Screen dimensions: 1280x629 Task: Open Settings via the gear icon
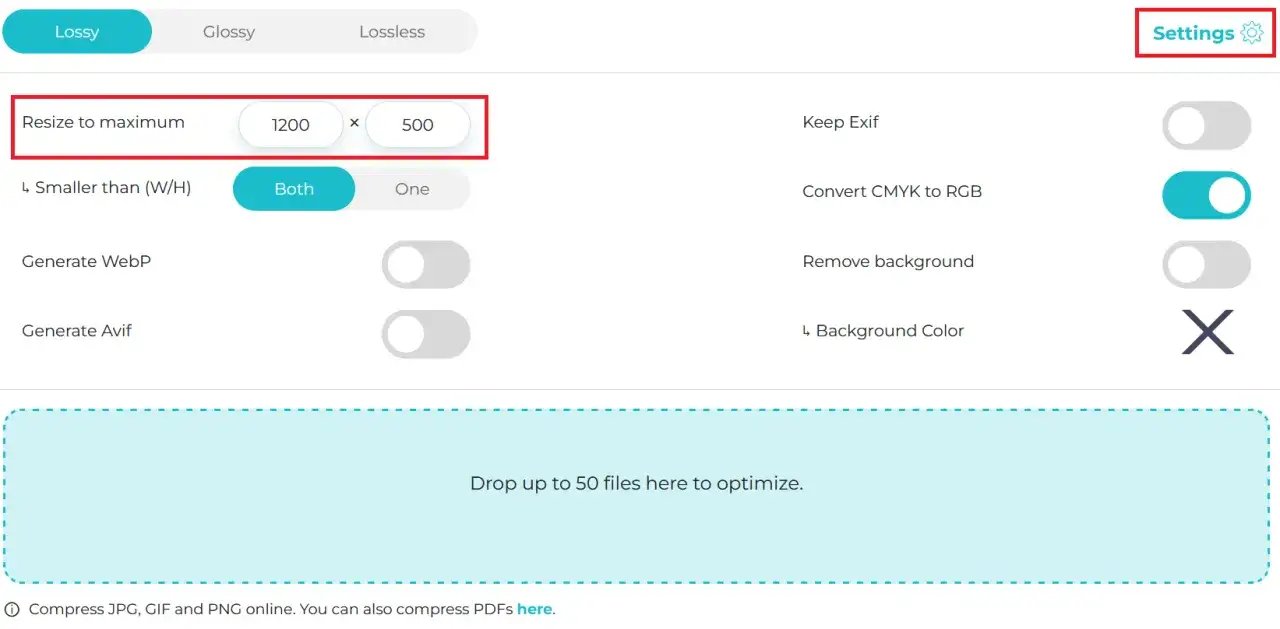tap(1251, 33)
